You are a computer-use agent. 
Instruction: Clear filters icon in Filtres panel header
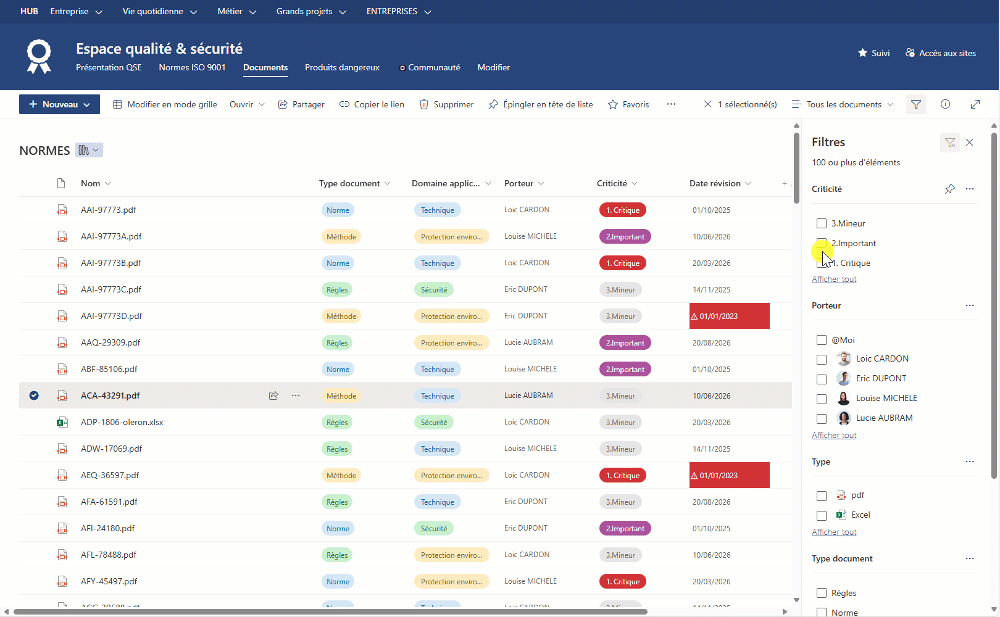[x=950, y=142]
